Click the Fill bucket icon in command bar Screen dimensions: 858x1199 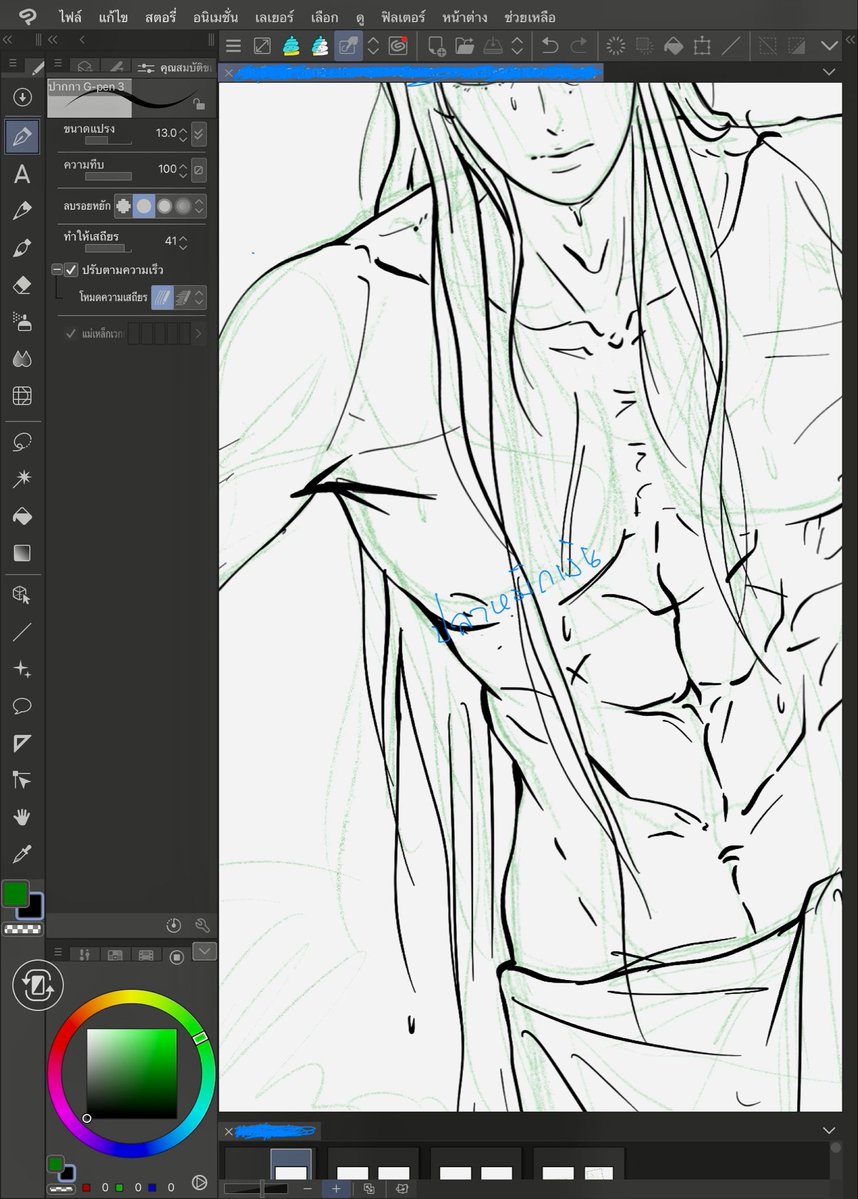(x=673, y=46)
